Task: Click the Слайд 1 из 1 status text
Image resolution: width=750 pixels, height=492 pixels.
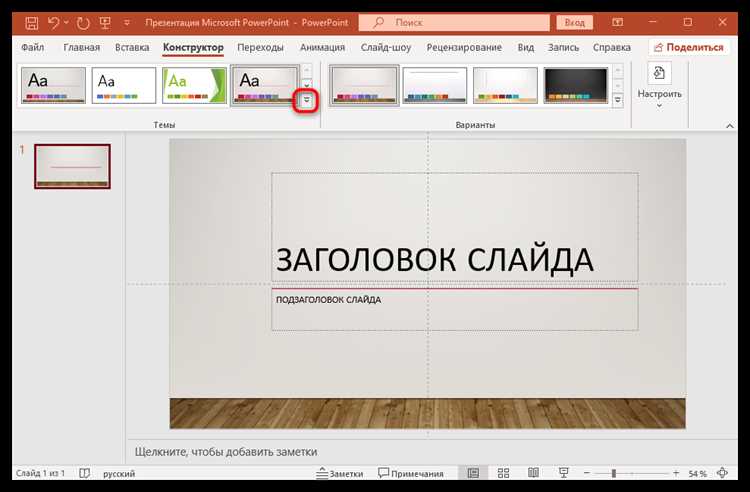Action: point(40,473)
